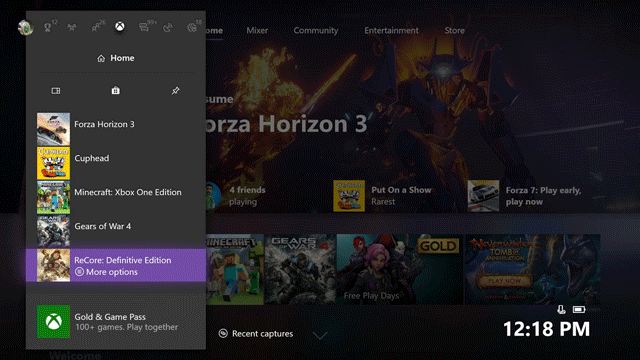Launch Minecraft: Xbox One Edition

[x=116, y=197]
